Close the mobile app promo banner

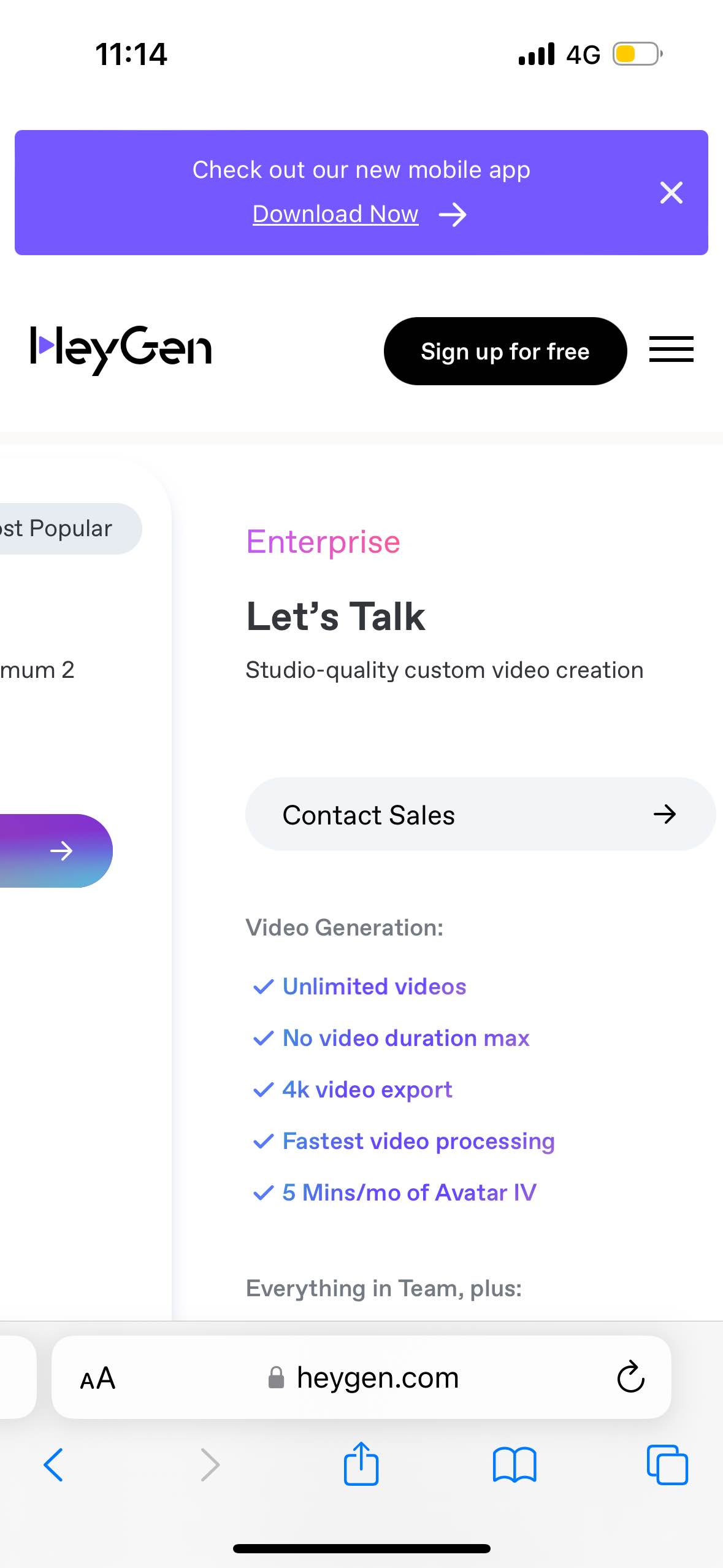[x=671, y=193]
